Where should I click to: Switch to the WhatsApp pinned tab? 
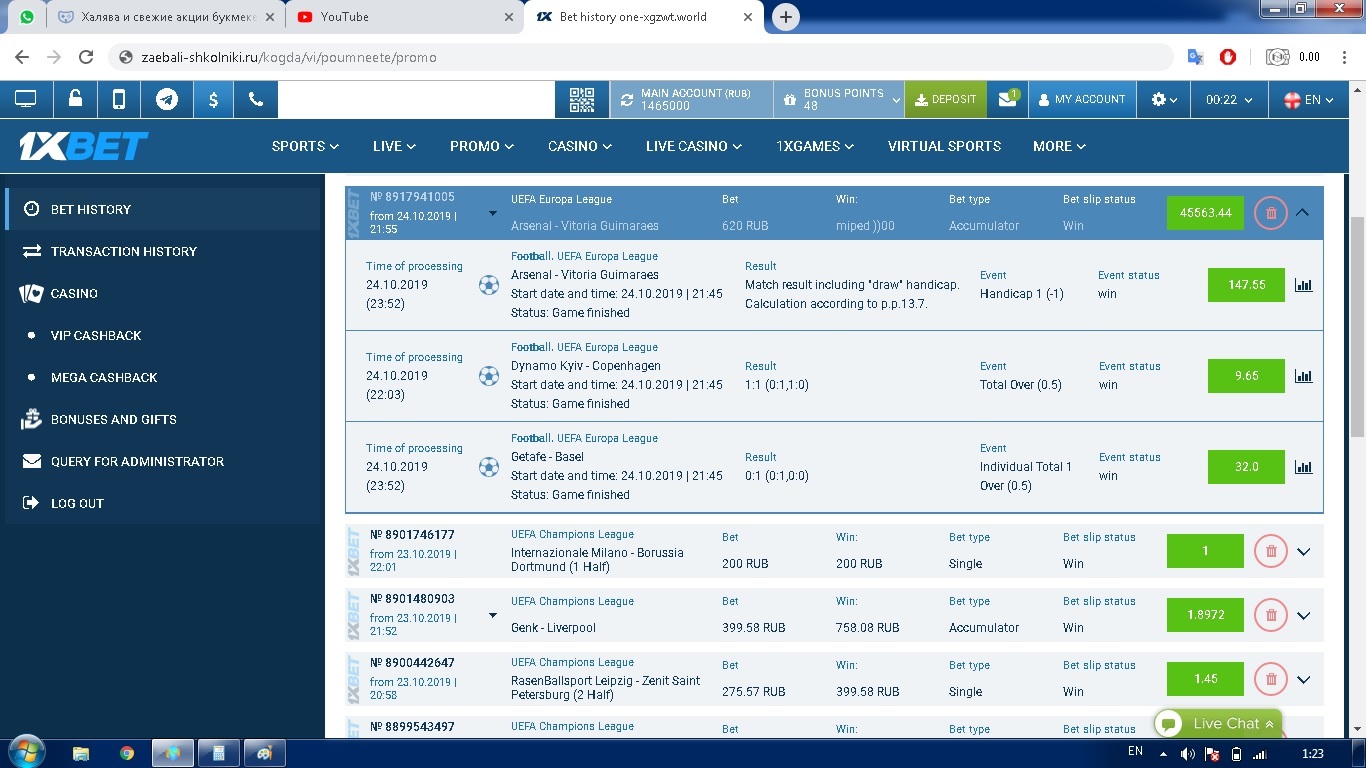[x=27, y=17]
